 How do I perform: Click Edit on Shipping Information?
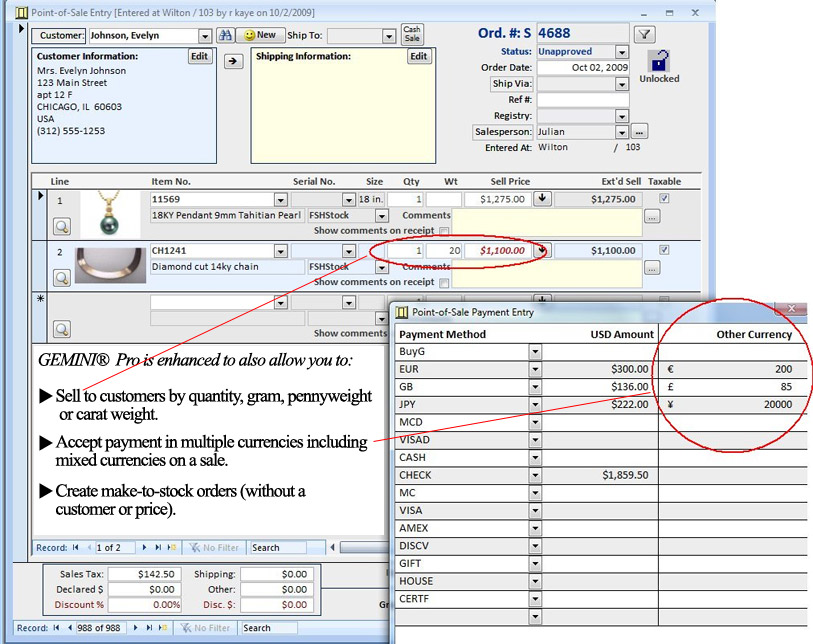click(418, 56)
